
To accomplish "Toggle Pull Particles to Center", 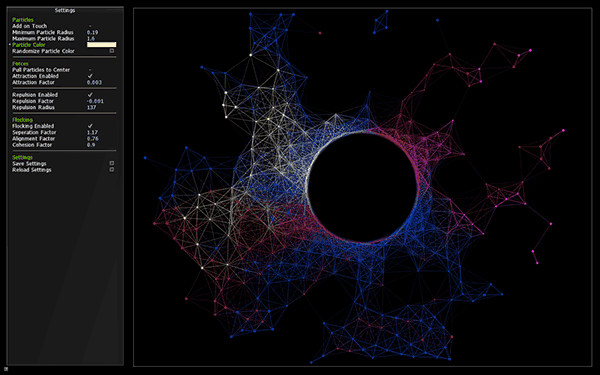I will [90, 70].
